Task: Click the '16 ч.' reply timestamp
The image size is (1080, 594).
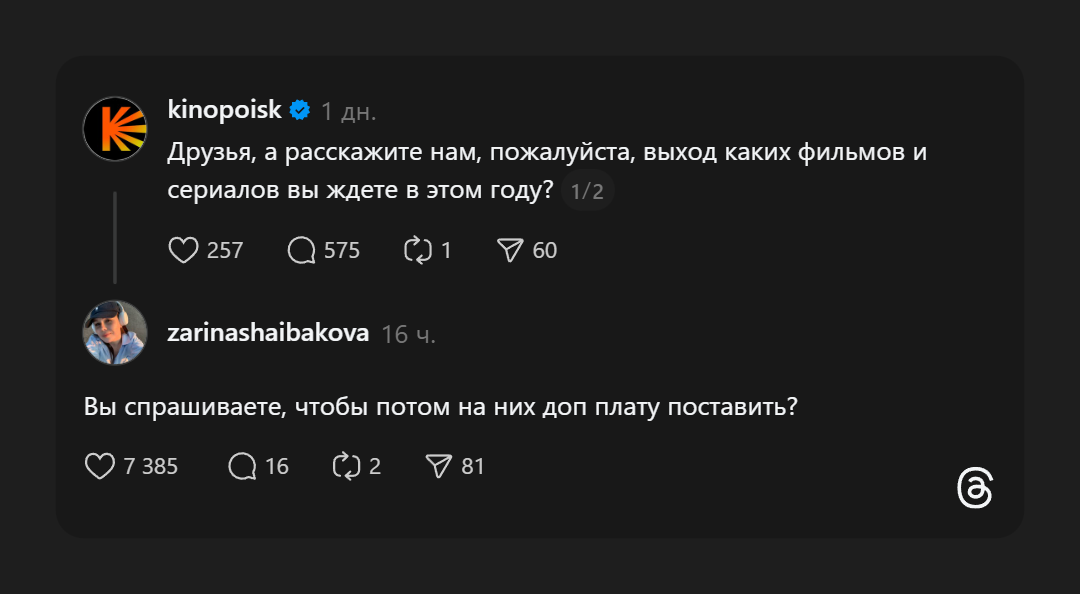Action: (x=408, y=334)
